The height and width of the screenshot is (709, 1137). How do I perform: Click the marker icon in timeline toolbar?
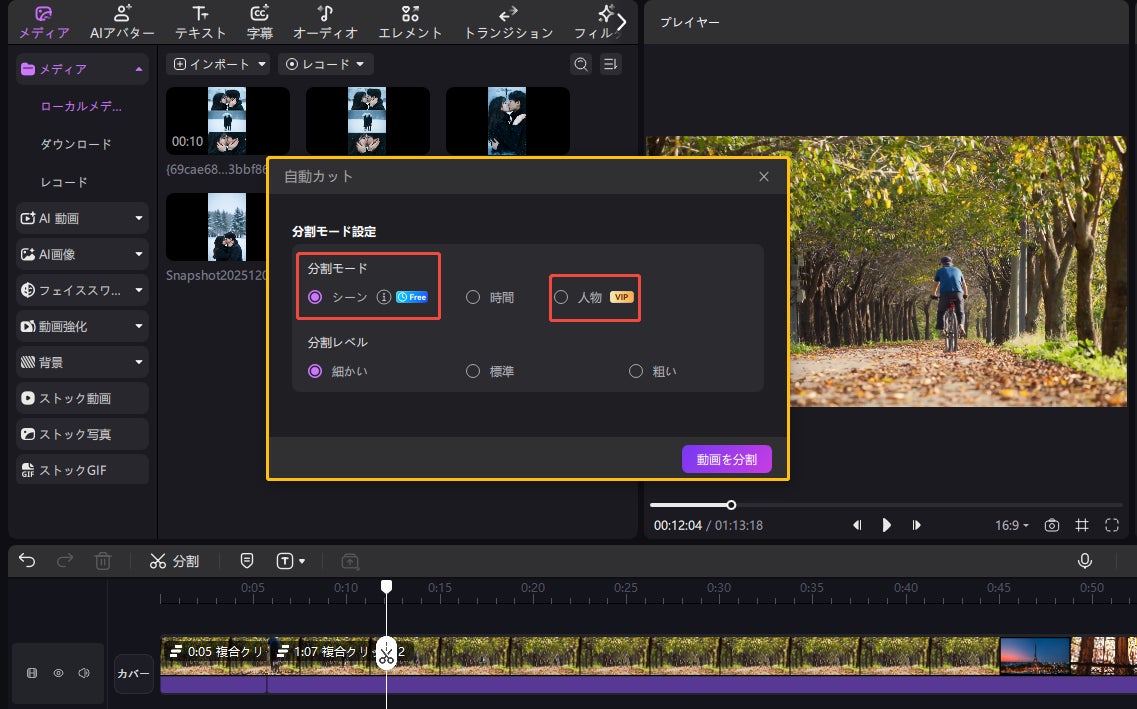pyautogui.click(x=246, y=561)
